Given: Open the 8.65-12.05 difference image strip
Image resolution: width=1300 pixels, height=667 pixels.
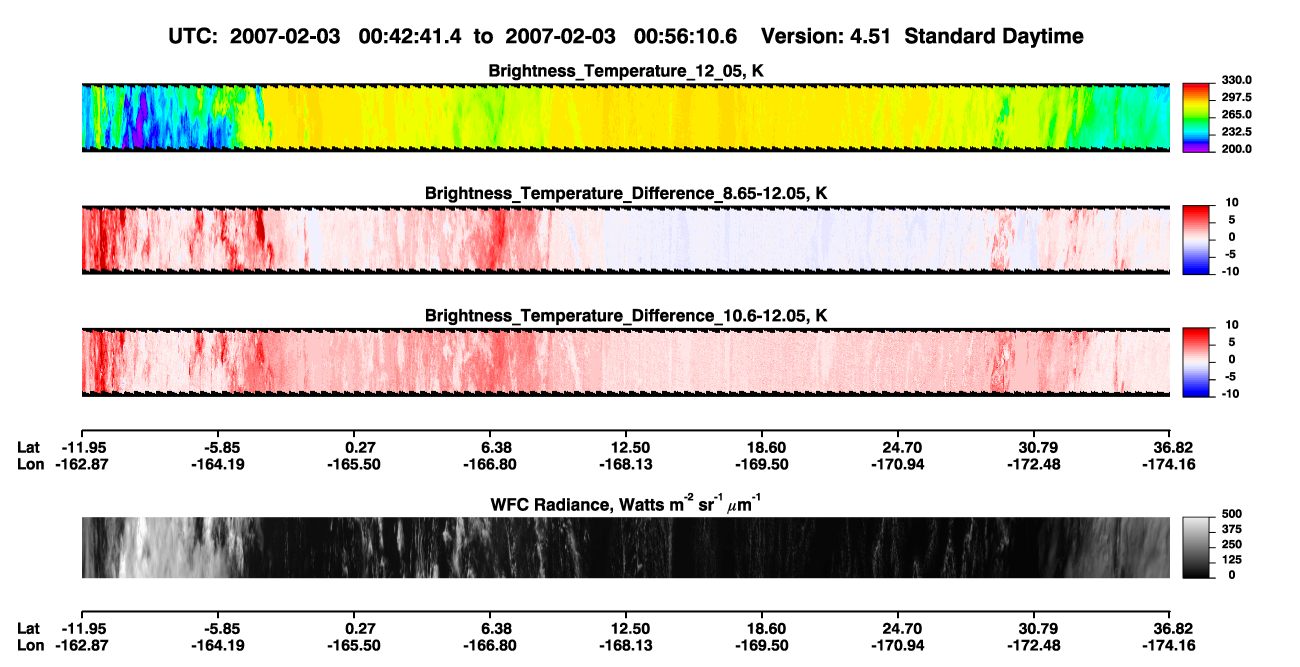Looking at the screenshot, I should 625,240.
